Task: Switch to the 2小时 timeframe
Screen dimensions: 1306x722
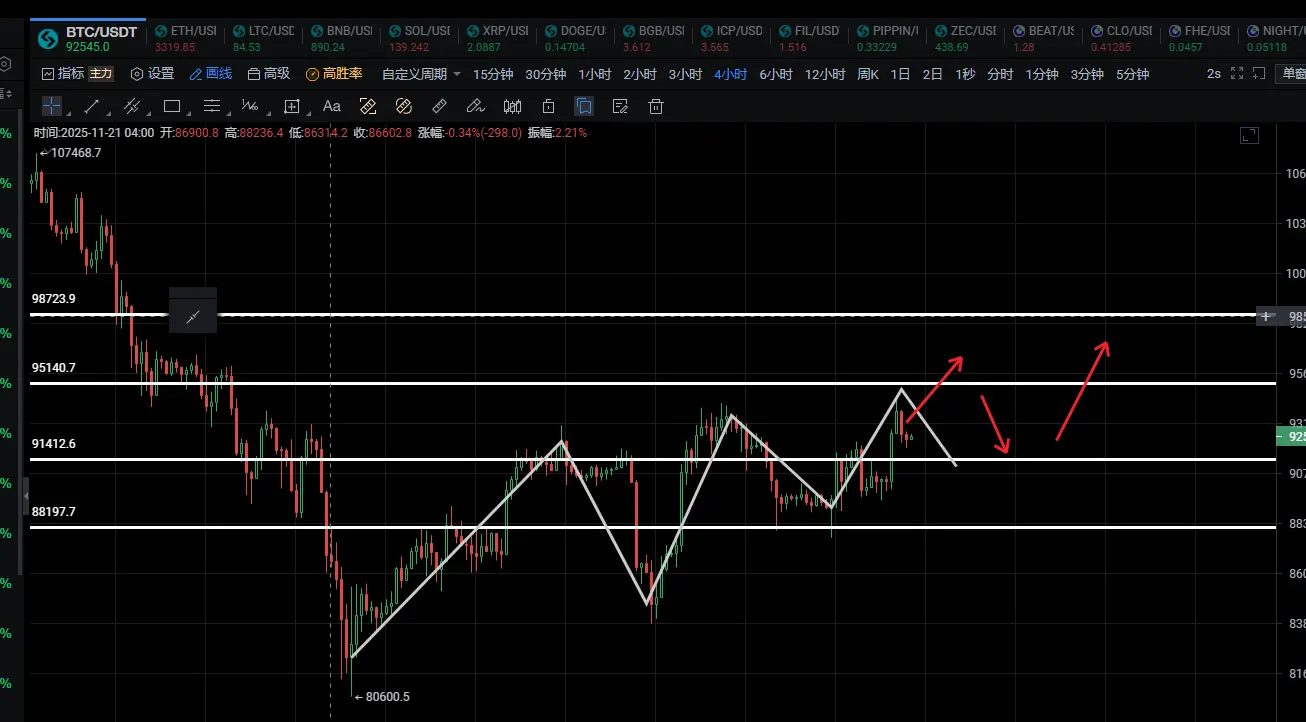Action: [640, 74]
